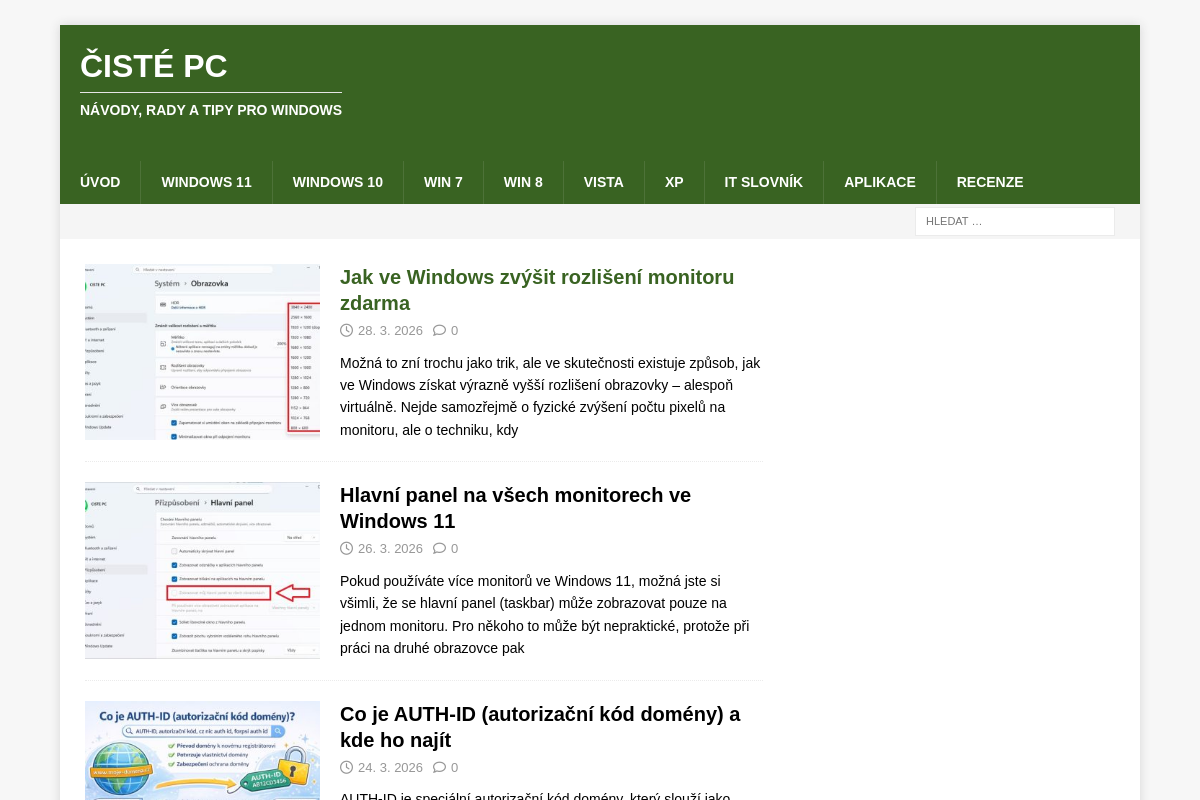Navigate to ÚVOD
The image size is (1200, 800).
100,182
